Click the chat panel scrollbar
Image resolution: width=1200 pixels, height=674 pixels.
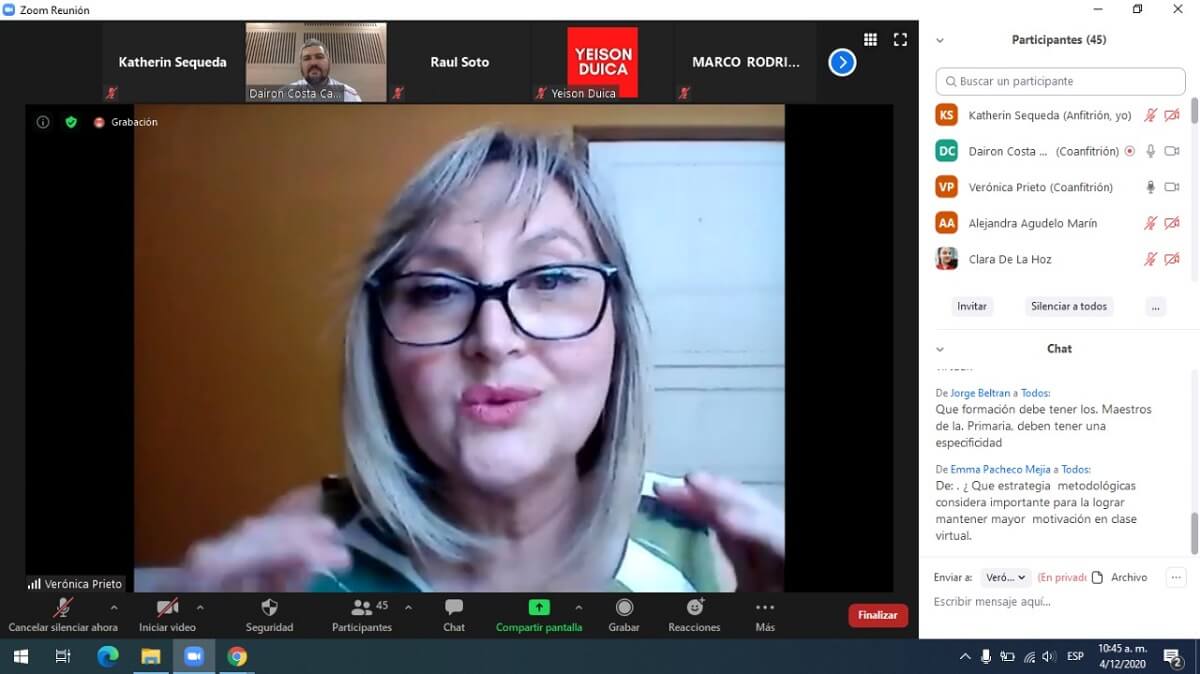1194,532
